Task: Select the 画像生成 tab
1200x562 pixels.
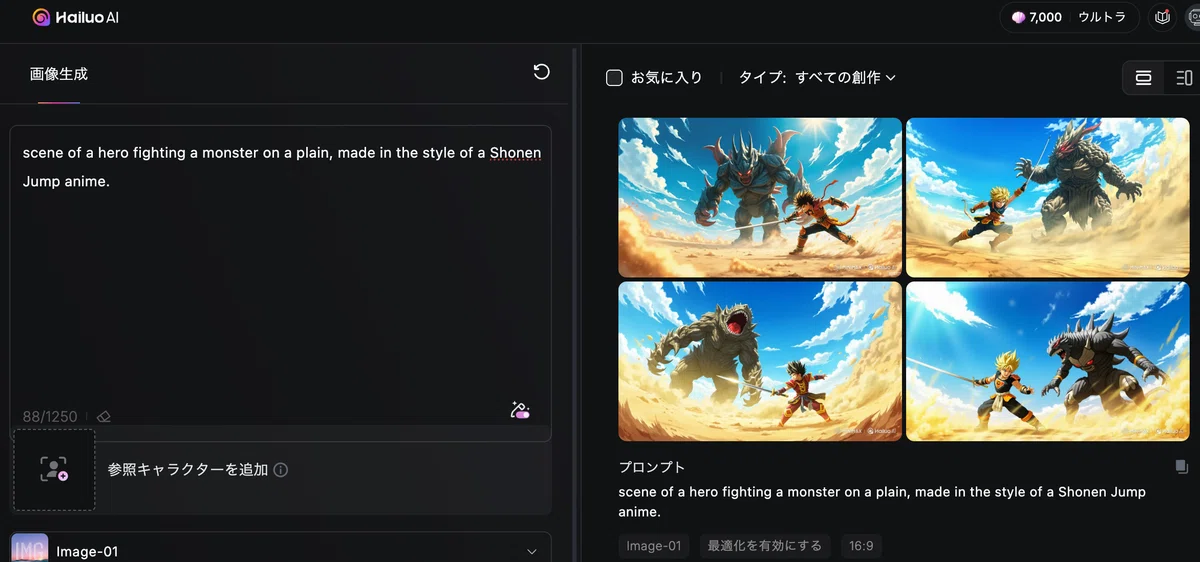Action: [59, 74]
